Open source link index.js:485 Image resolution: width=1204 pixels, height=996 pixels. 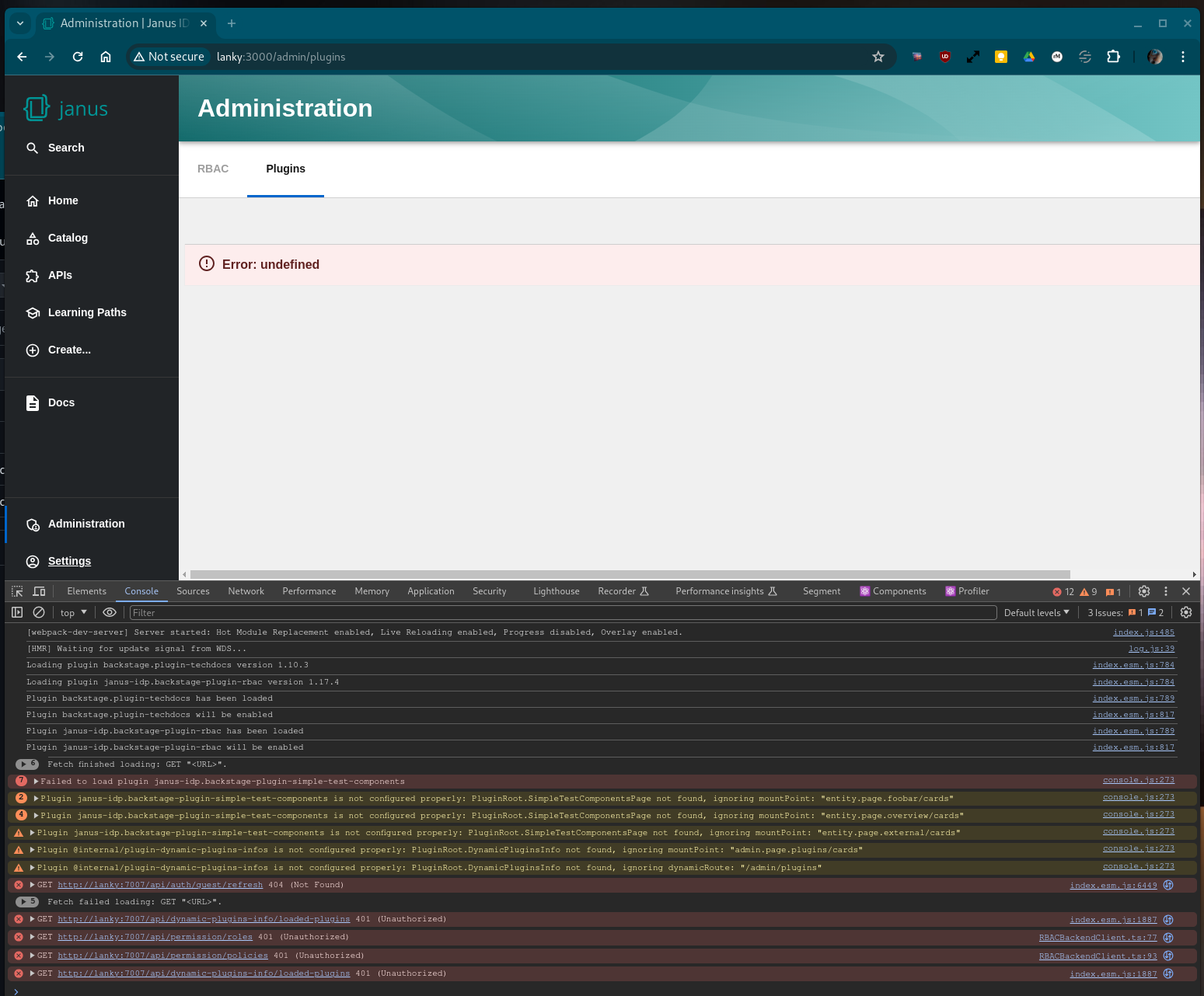pos(1143,632)
